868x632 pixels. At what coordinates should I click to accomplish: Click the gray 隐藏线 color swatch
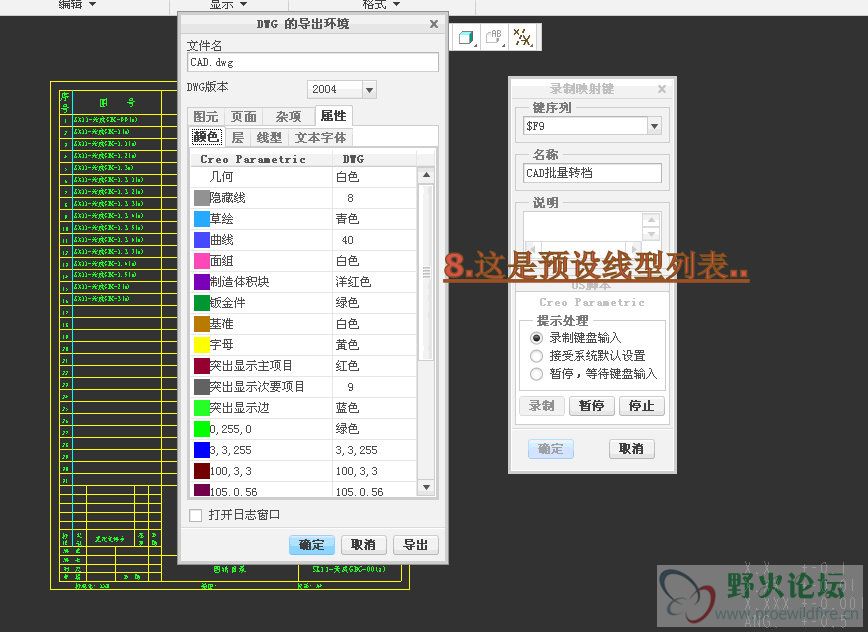click(x=202, y=198)
